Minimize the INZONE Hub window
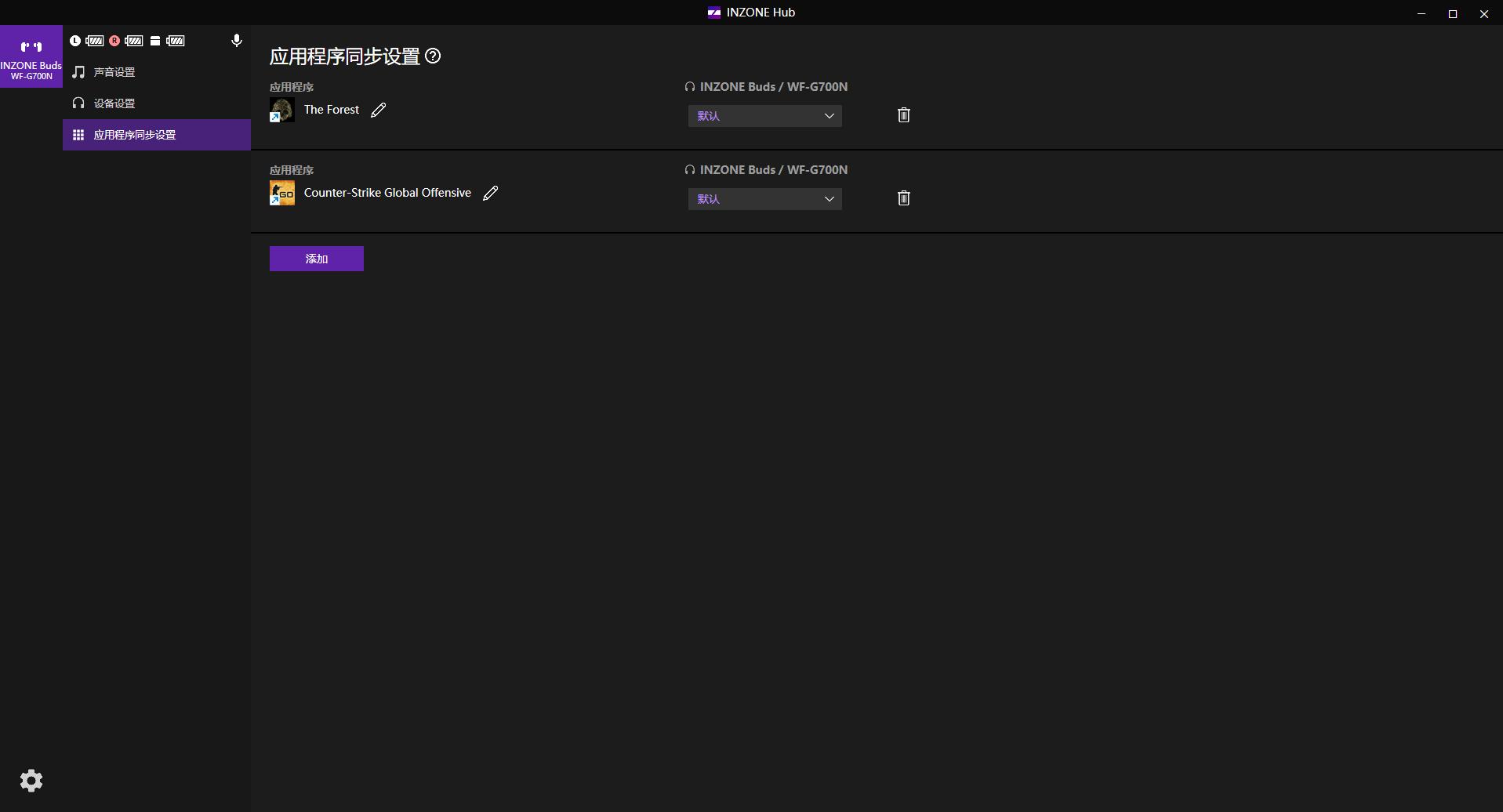1503x812 pixels. coord(1421,13)
